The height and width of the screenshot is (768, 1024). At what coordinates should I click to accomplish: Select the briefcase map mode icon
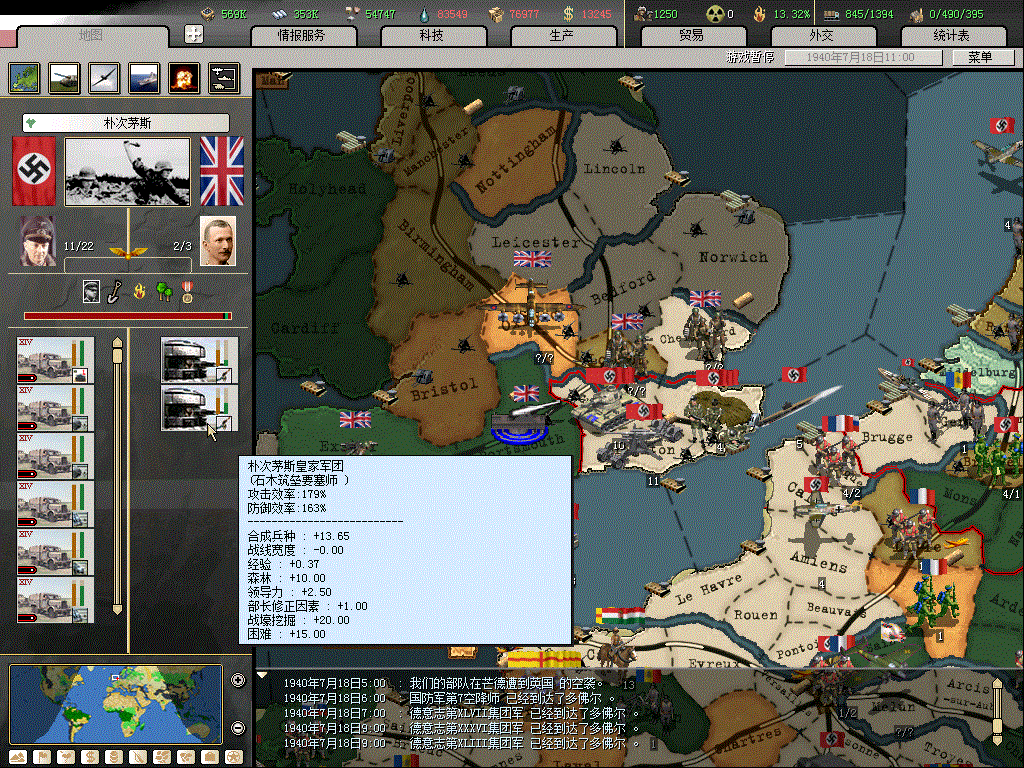coord(210,758)
